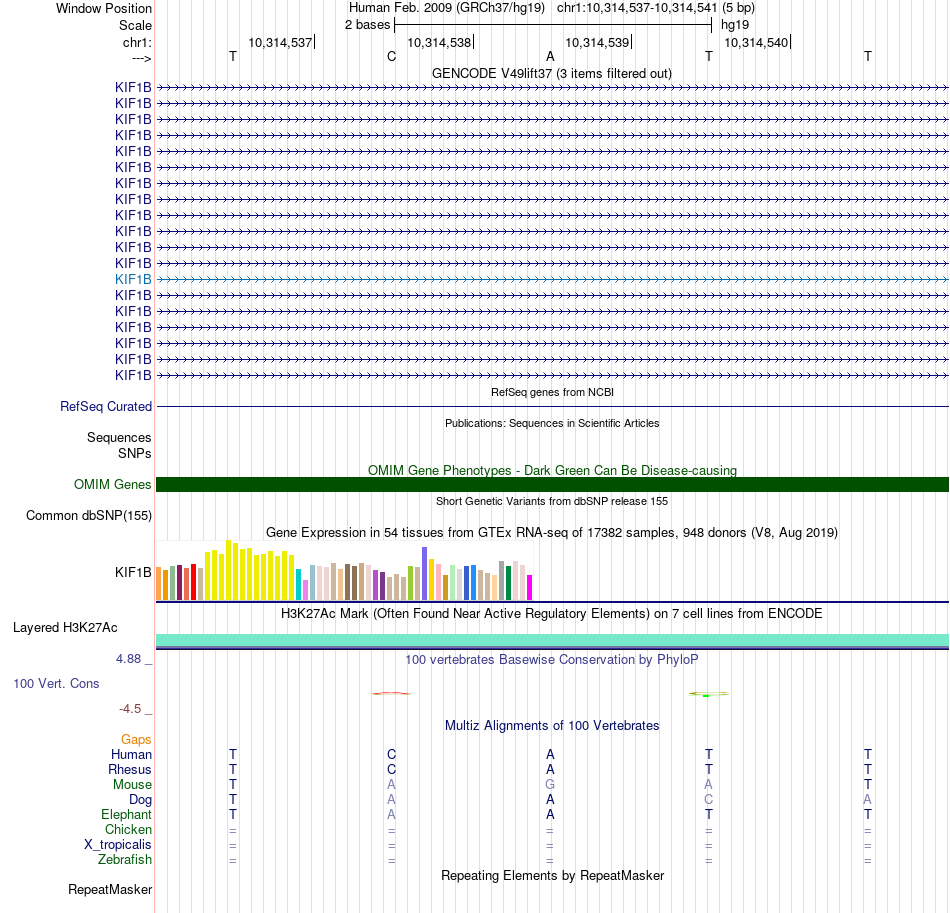This screenshot has width=950, height=913.
Task: Click the position label 10,314,537
Action: tap(281, 42)
